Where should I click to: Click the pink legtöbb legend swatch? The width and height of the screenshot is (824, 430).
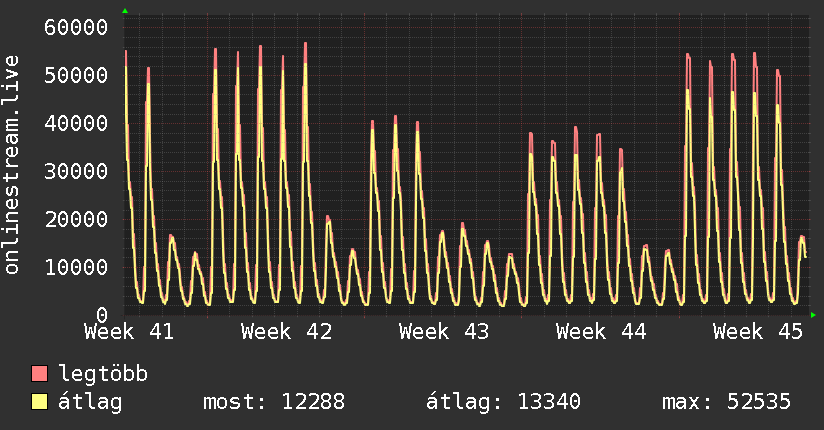pos(39,373)
